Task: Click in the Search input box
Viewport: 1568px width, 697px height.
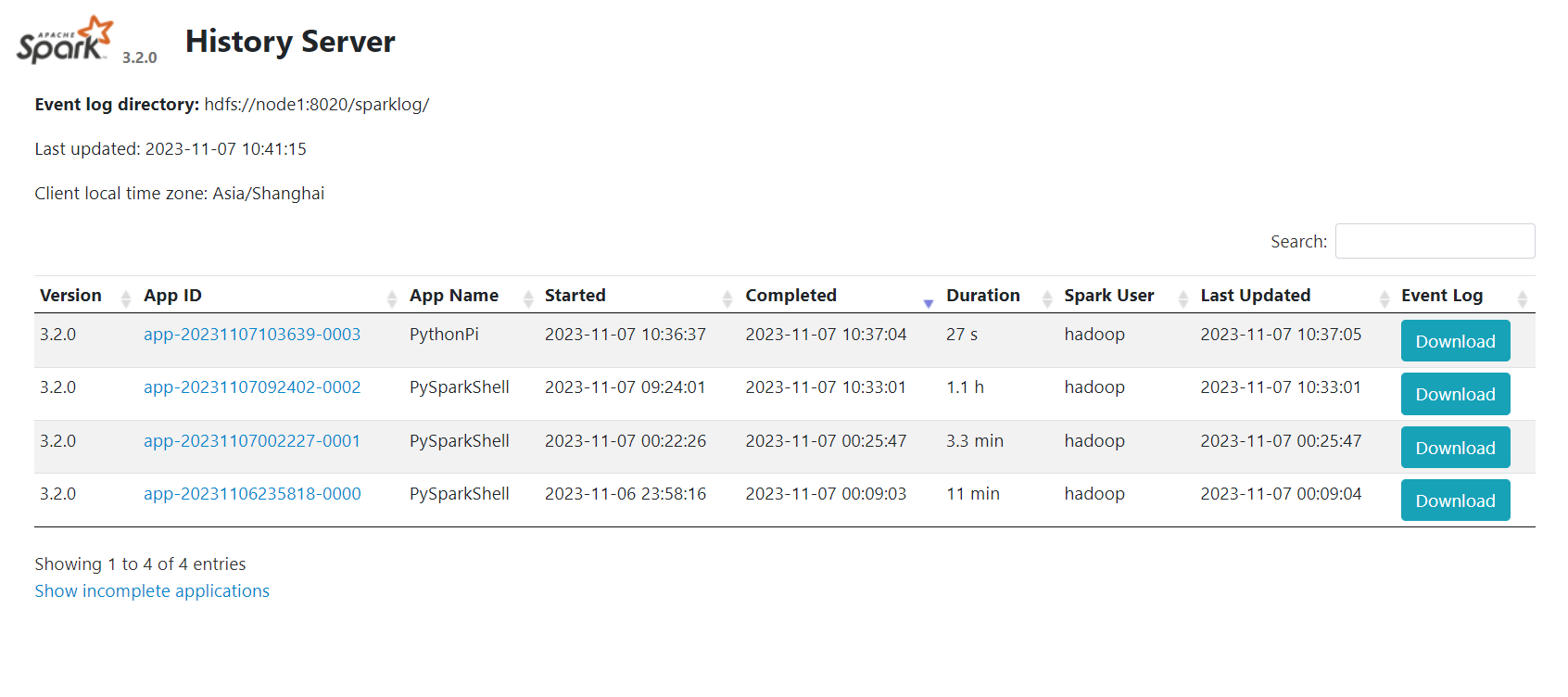Action: 1434,241
